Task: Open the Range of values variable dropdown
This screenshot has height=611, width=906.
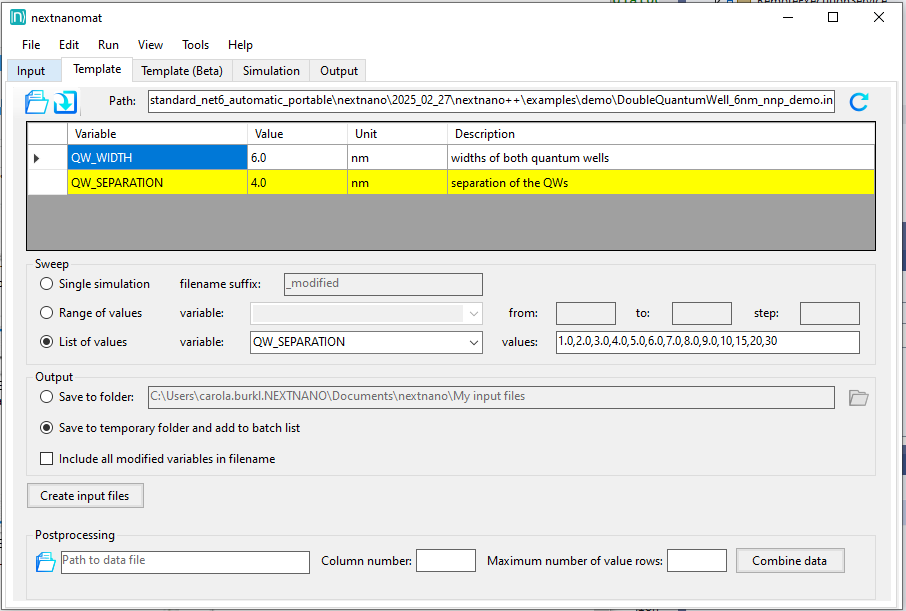Action: pos(473,313)
